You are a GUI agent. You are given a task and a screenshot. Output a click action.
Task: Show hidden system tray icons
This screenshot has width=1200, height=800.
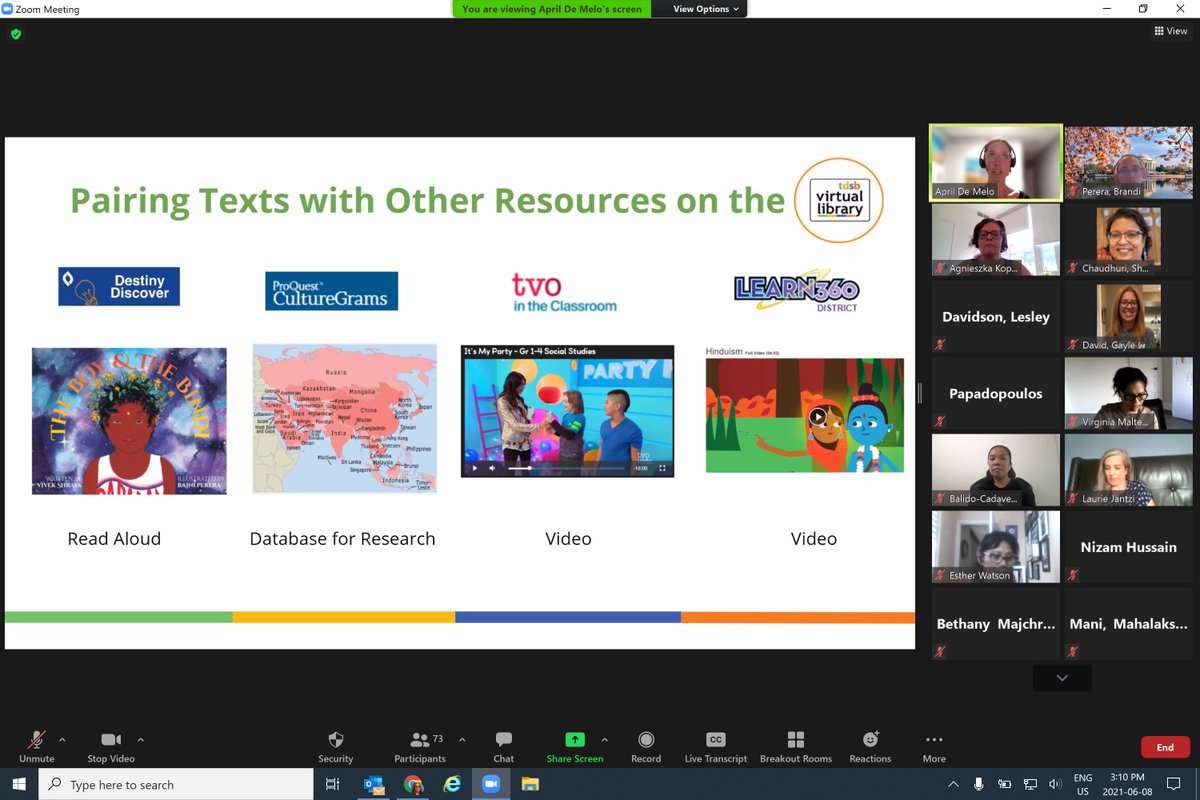954,785
